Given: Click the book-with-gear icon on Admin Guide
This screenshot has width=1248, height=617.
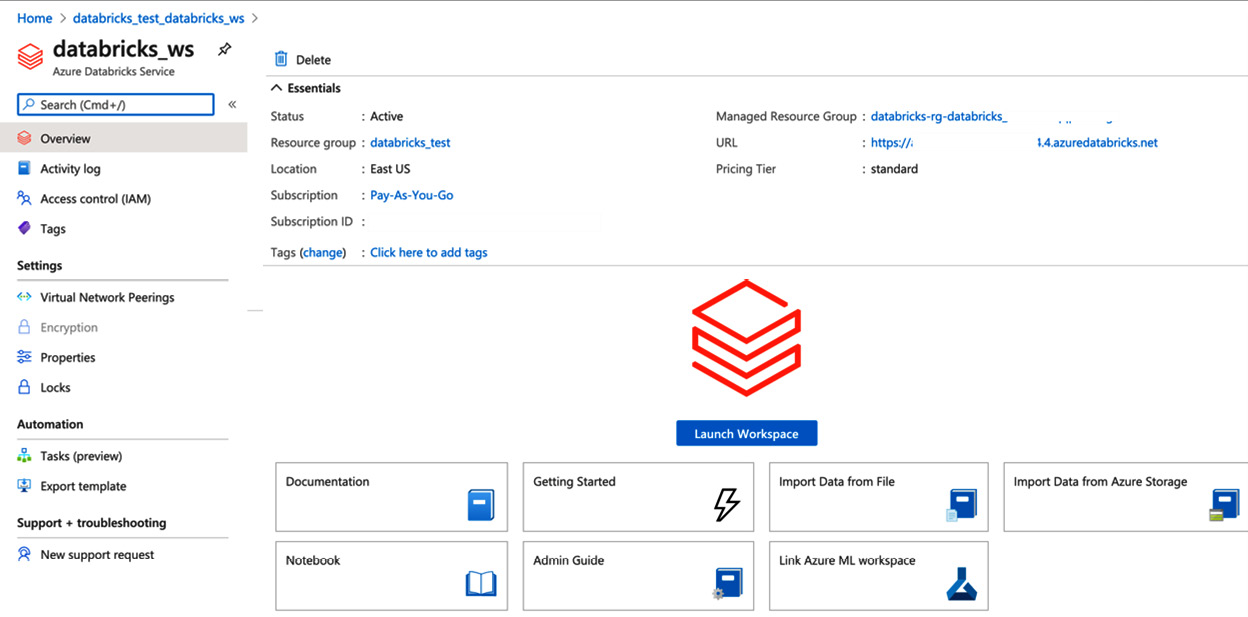Looking at the screenshot, I should click(x=727, y=584).
